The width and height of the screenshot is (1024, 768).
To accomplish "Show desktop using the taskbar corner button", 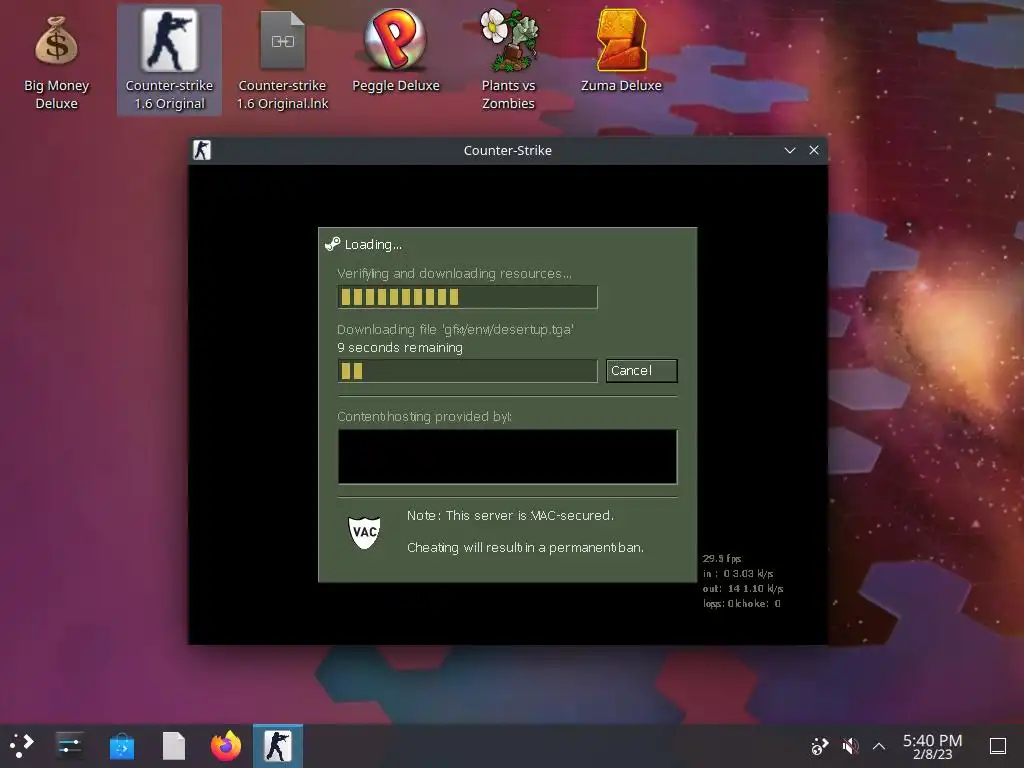I will (x=998, y=746).
